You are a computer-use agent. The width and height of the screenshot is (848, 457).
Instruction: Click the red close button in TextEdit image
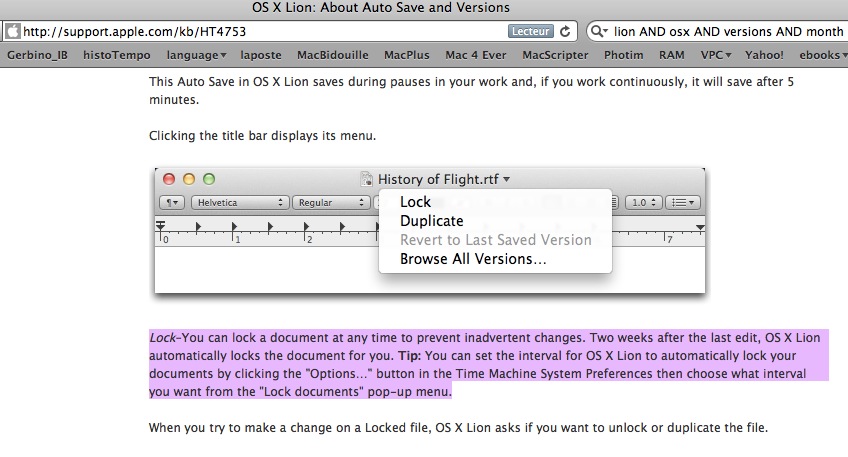(x=169, y=179)
